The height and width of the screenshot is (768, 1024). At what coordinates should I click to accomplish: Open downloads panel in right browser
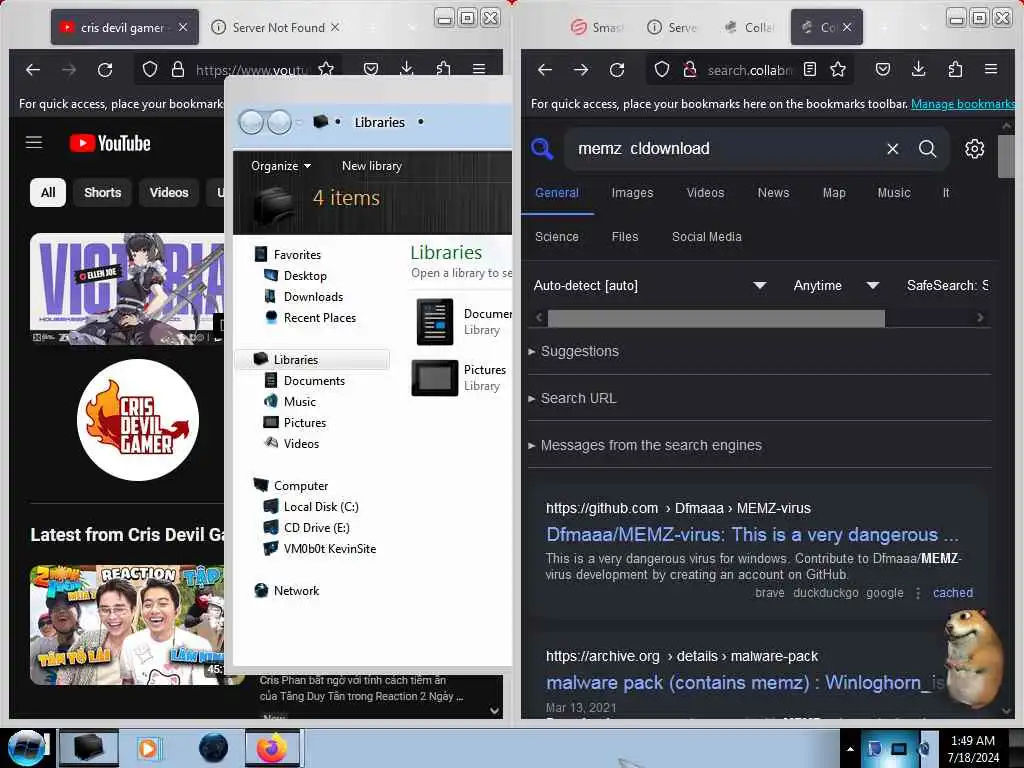tap(918, 69)
